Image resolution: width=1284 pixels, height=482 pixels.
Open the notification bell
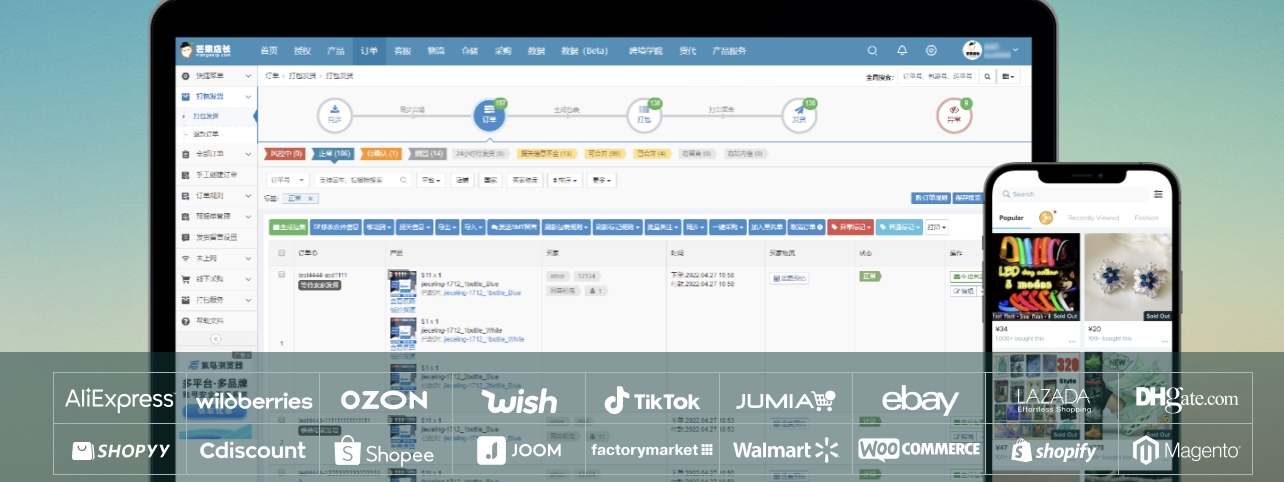pyautogui.click(x=902, y=50)
